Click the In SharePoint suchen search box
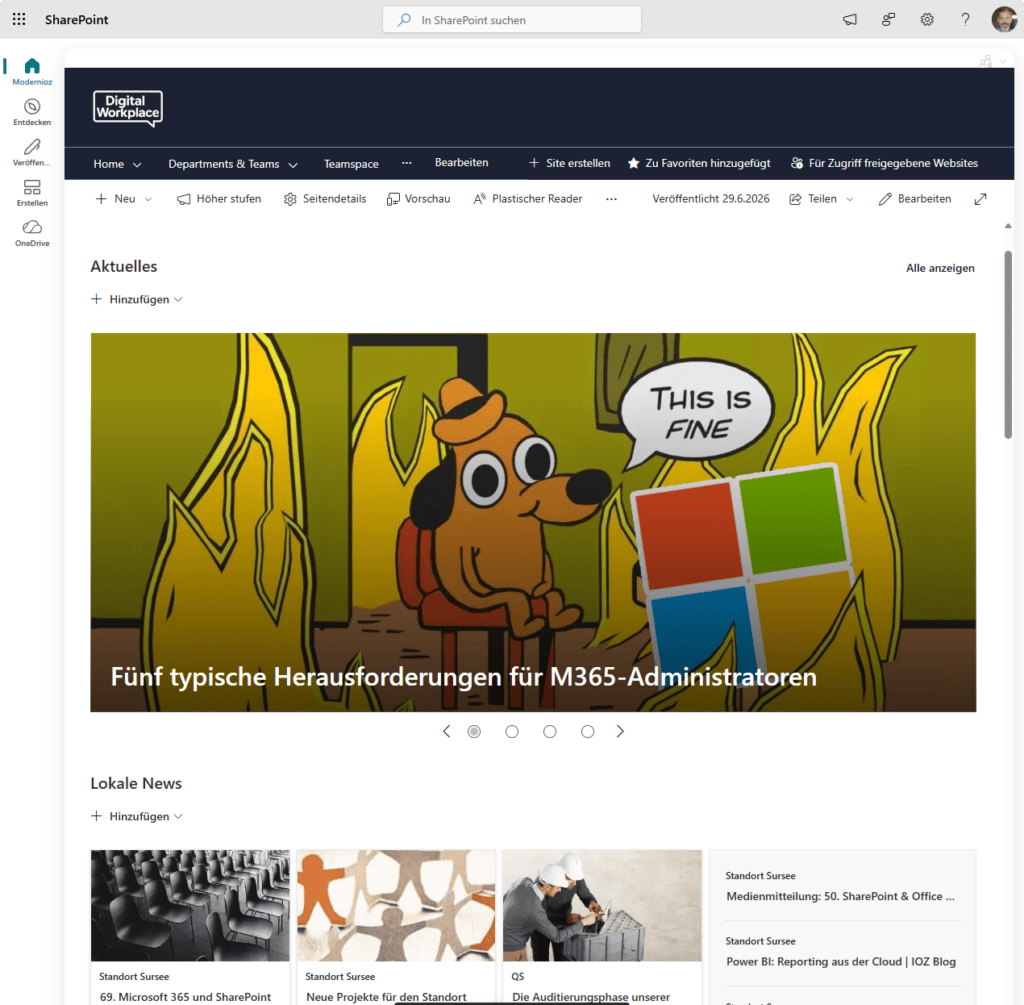Image resolution: width=1024 pixels, height=1005 pixels. point(512,20)
